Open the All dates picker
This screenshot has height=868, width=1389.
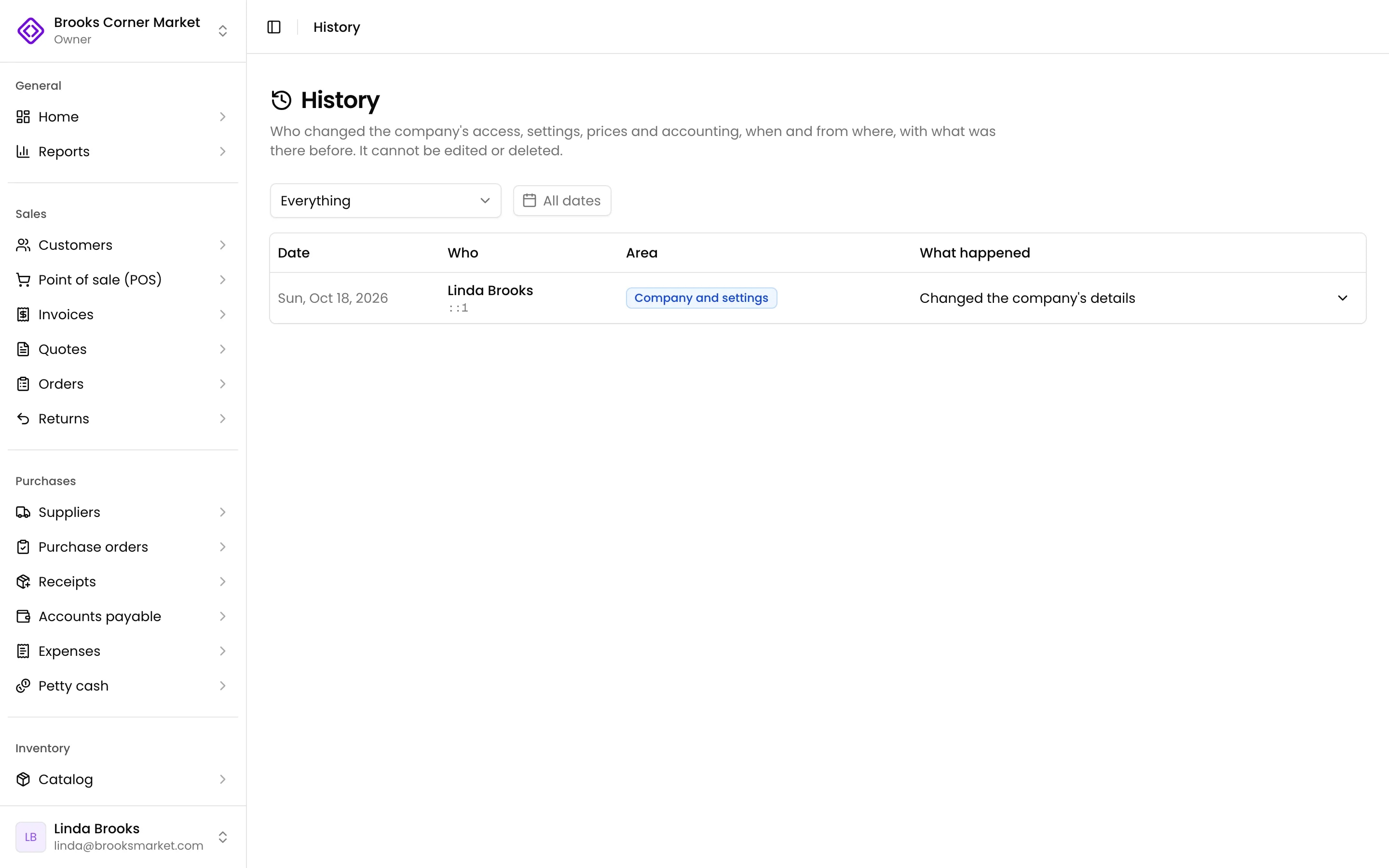[562, 200]
